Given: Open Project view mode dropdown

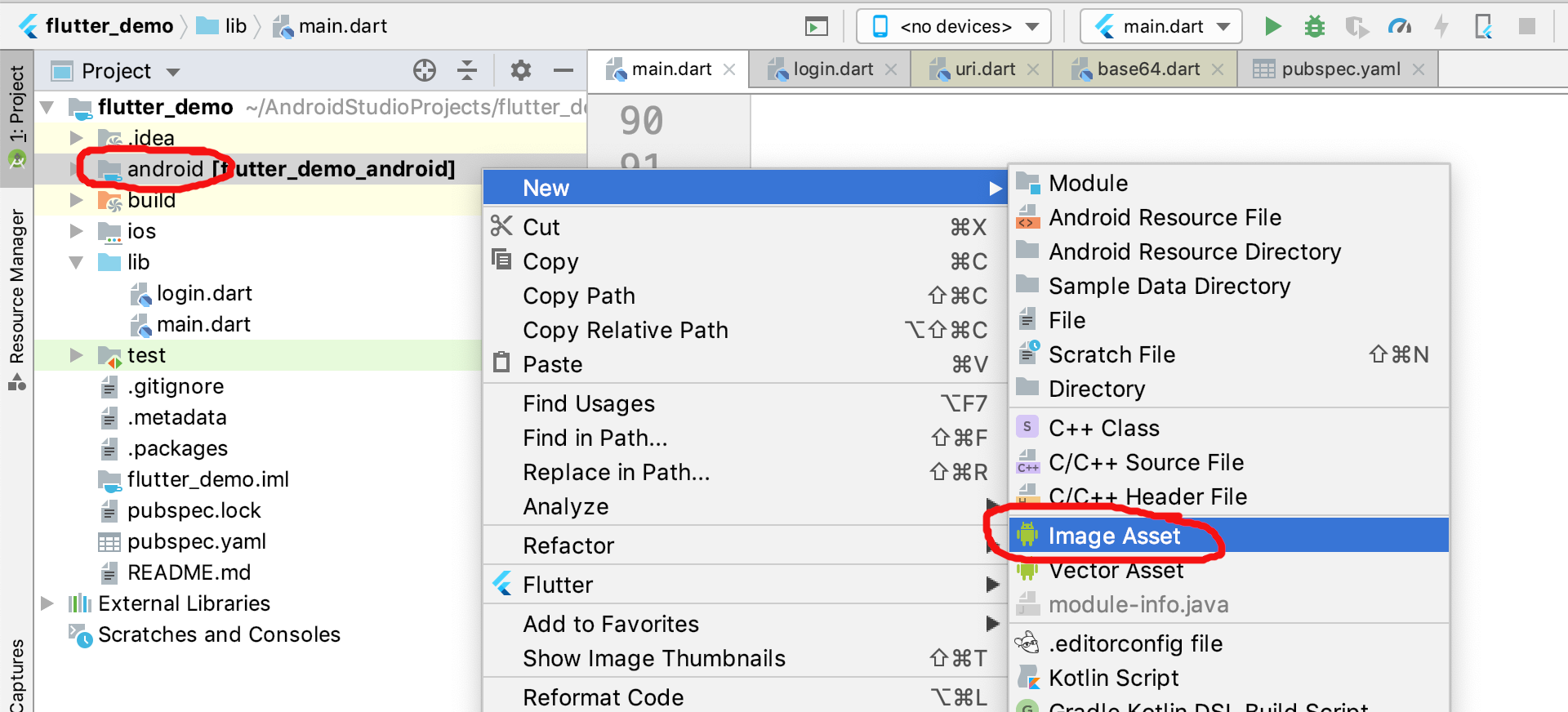Looking at the screenshot, I should click(173, 72).
